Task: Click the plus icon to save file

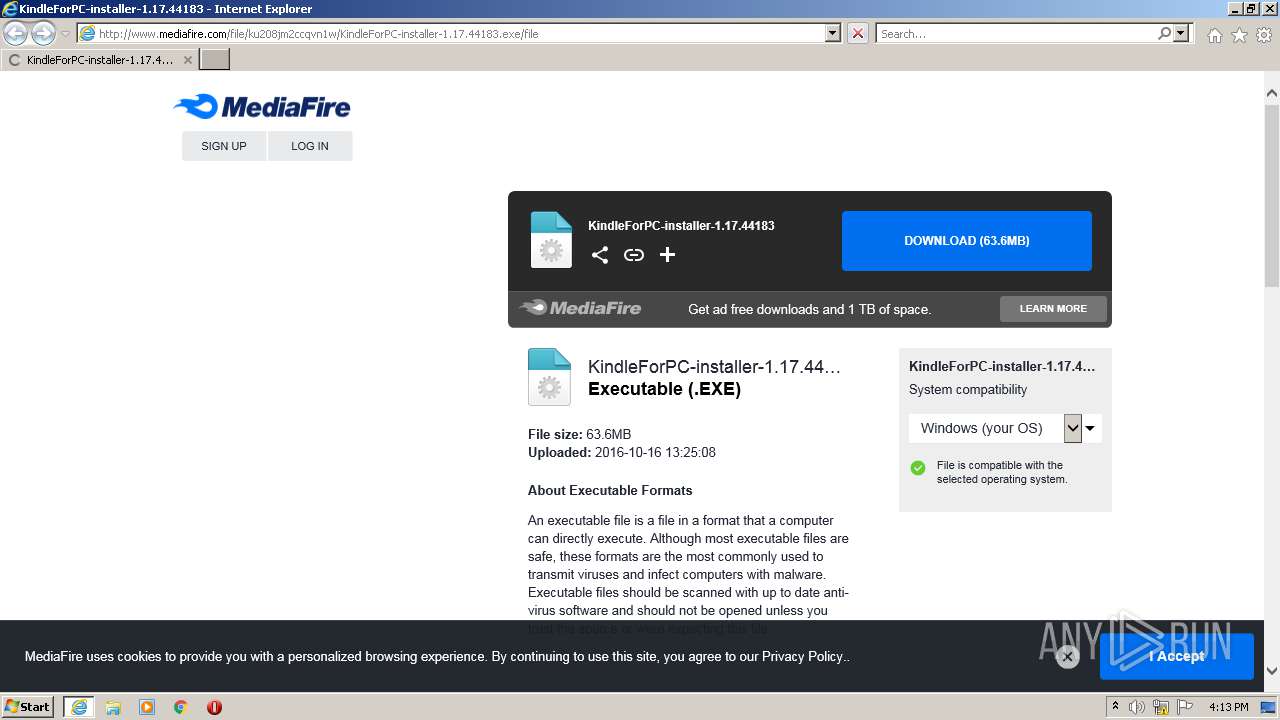Action: [x=668, y=255]
